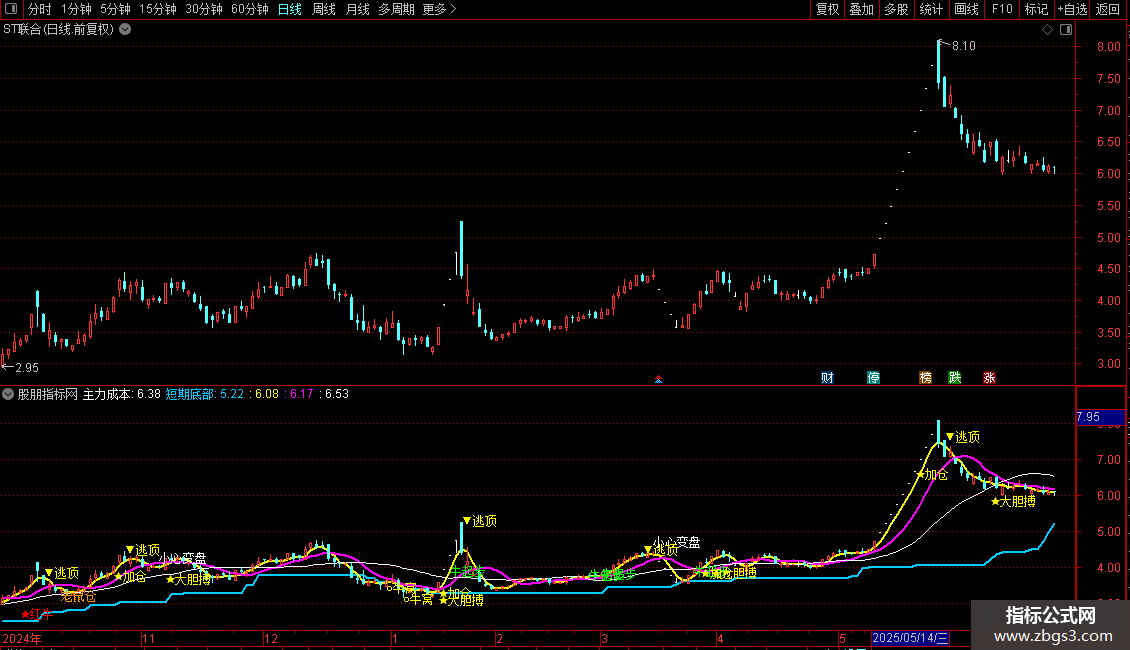This screenshot has width=1130, height=650.
Task: Click the diamond marker icon above the chart
Action: click(1048, 30)
